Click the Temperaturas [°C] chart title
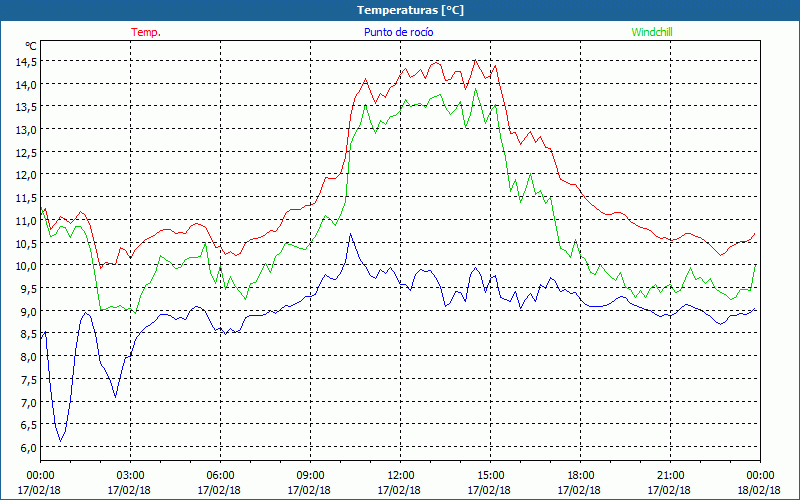This screenshot has height=500, width=800. pyautogui.click(x=410, y=10)
